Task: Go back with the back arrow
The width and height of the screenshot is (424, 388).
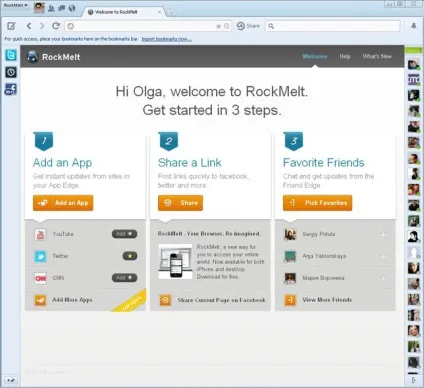Action: point(29,26)
